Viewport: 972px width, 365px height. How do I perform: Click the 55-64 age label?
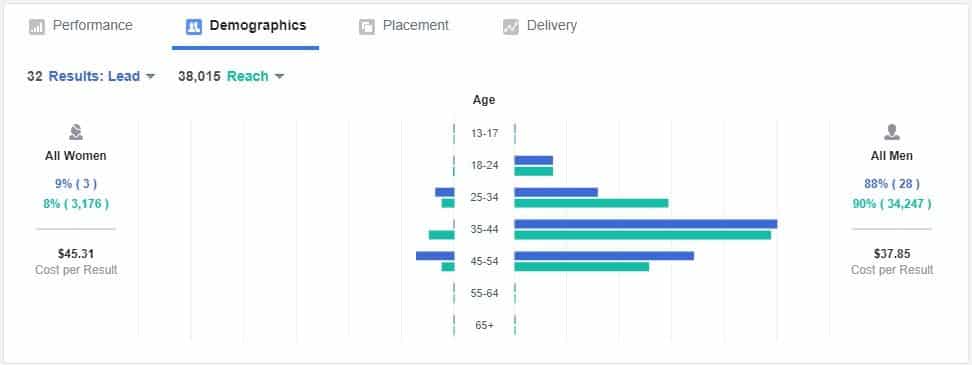click(x=484, y=293)
